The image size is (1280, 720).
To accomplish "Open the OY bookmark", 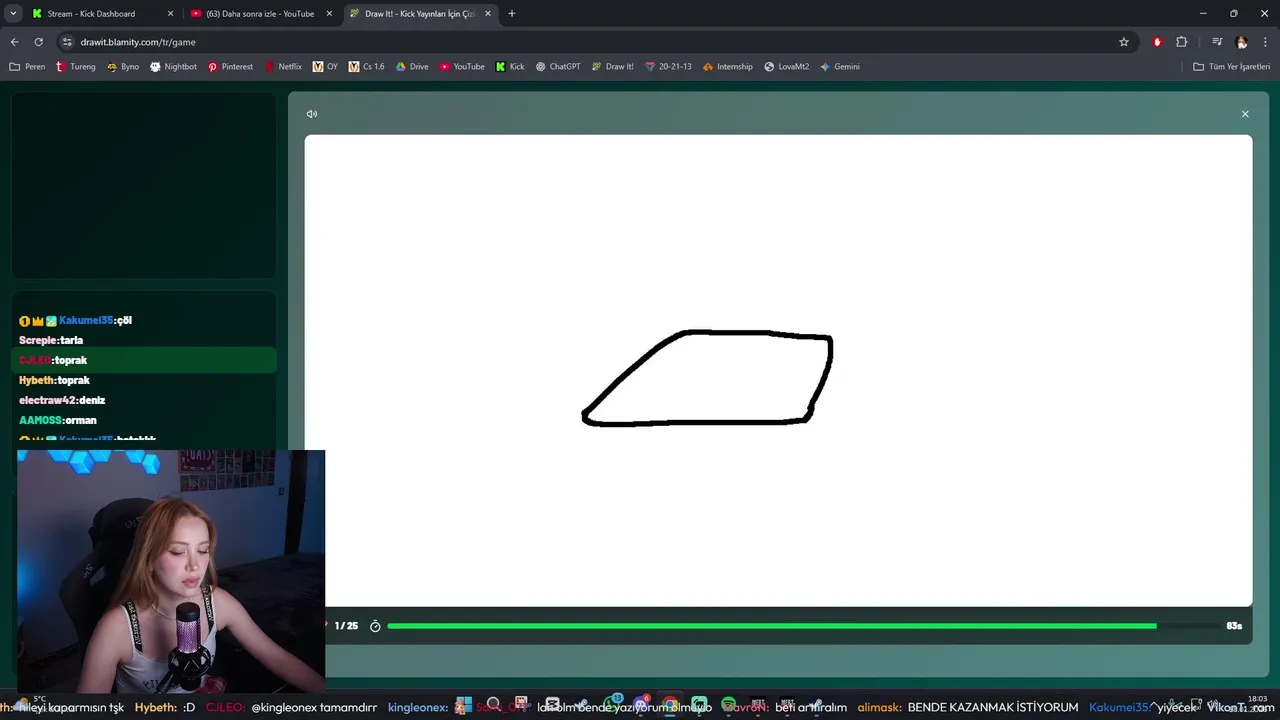I will coord(325,67).
